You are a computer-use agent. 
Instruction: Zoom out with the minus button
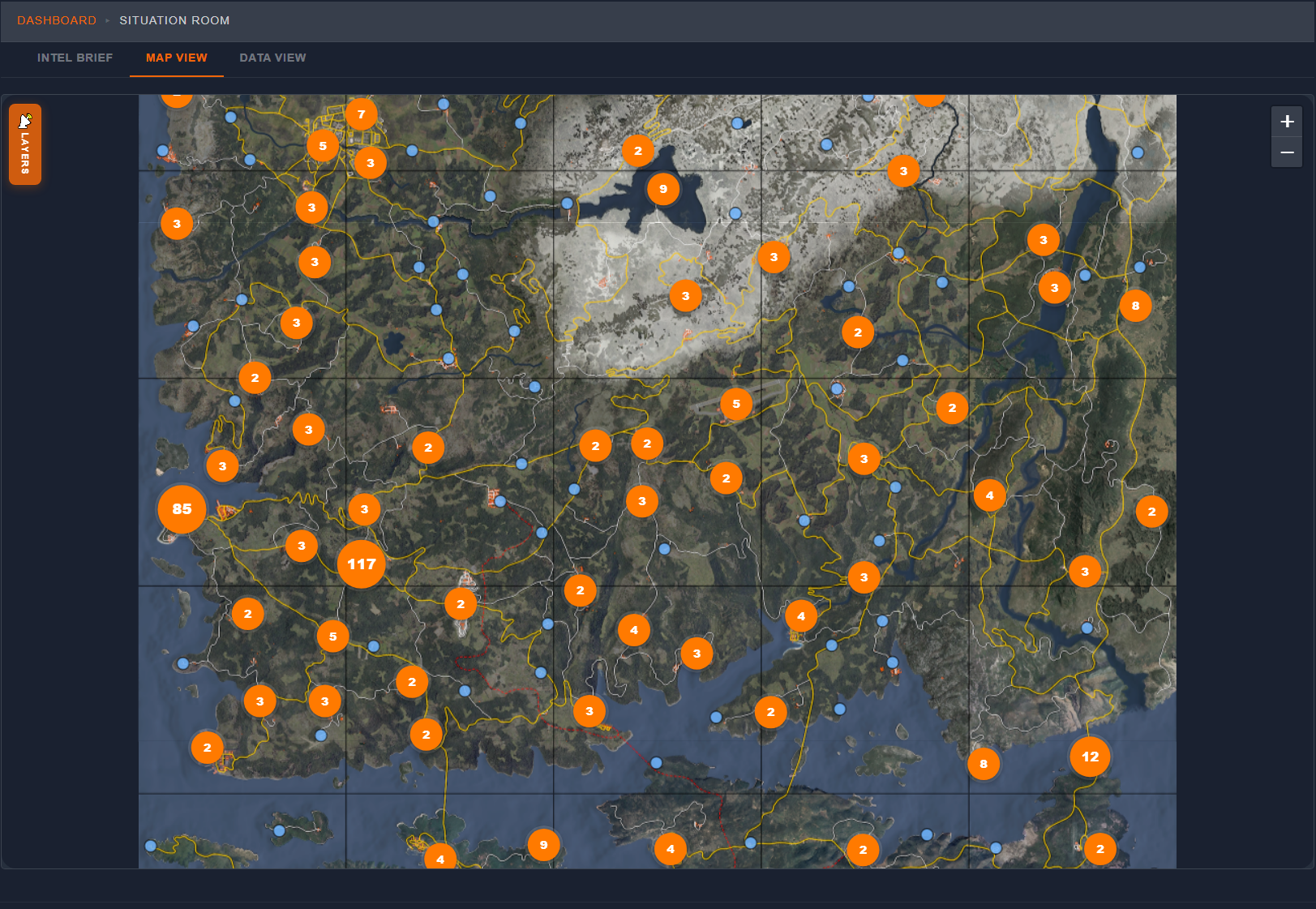(1287, 152)
